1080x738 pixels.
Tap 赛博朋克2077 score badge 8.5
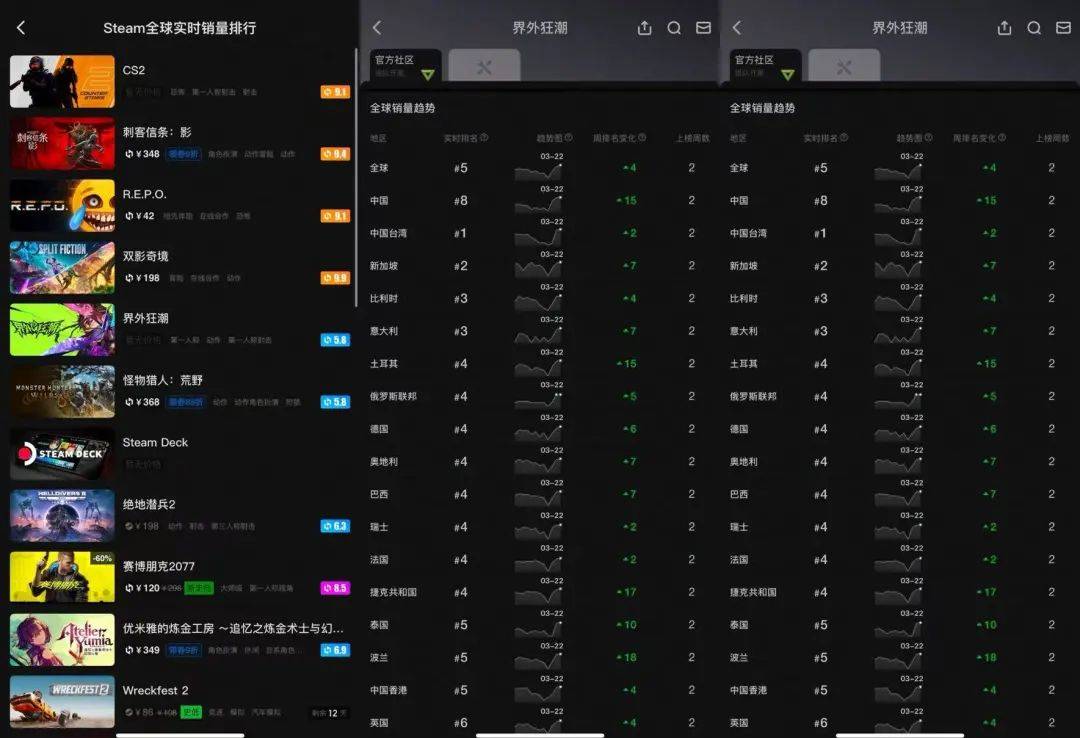335,588
